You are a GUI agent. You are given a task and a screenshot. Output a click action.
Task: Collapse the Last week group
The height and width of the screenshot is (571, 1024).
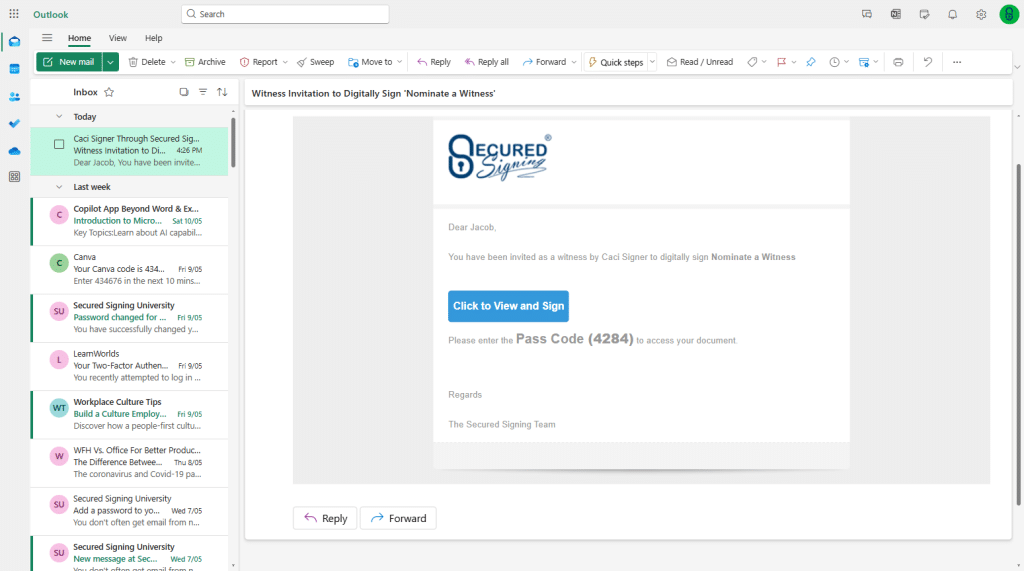(59, 187)
